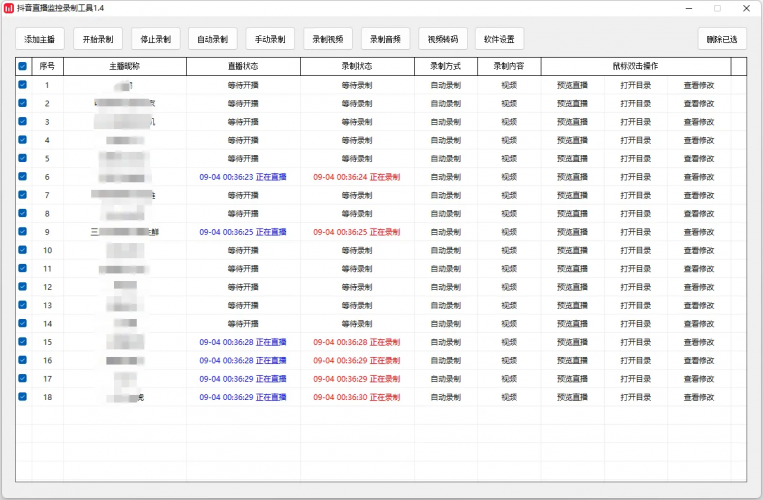Uncheck the checkbox for row 3
763x500 pixels.
point(22,122)
